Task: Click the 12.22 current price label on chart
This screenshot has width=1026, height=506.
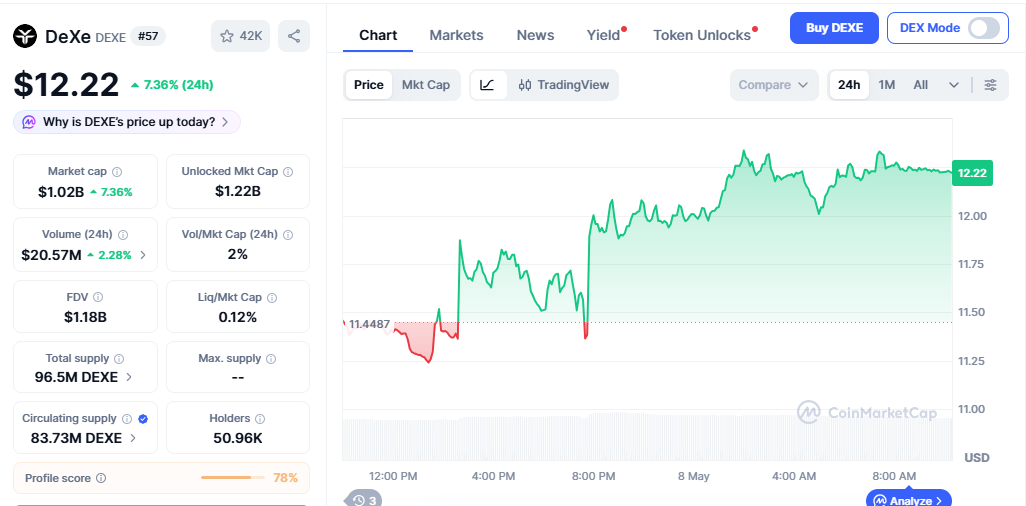Action: tap(972, 173)
